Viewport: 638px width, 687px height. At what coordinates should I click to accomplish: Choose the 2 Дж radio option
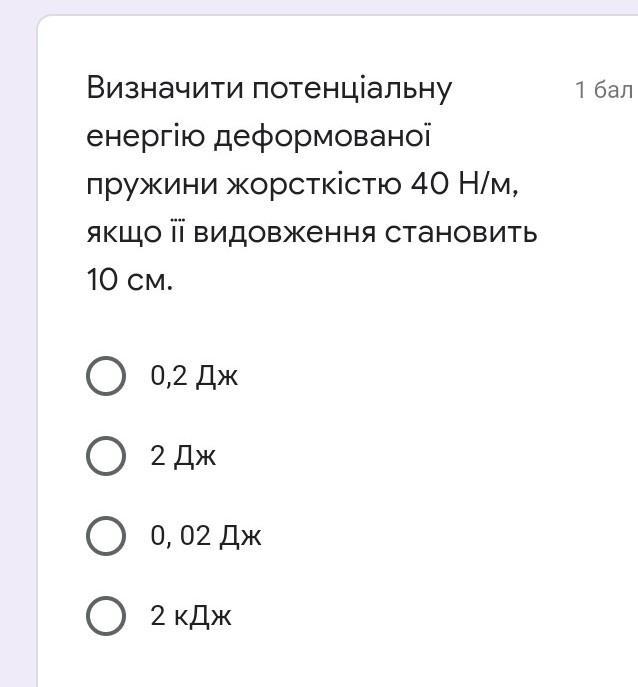pos(106,456)
